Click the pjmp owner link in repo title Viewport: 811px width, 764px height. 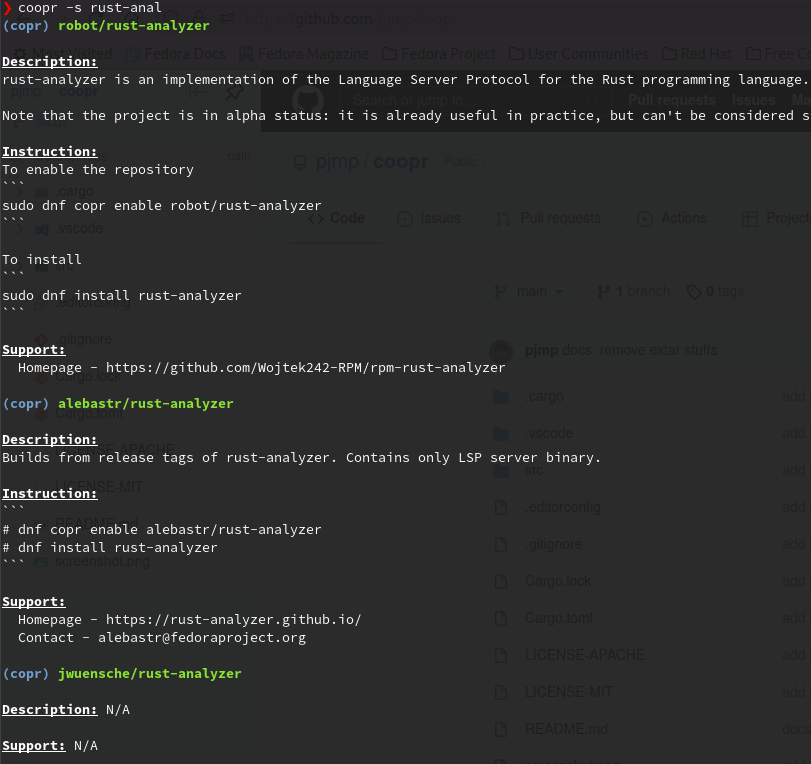click(337, 162)
